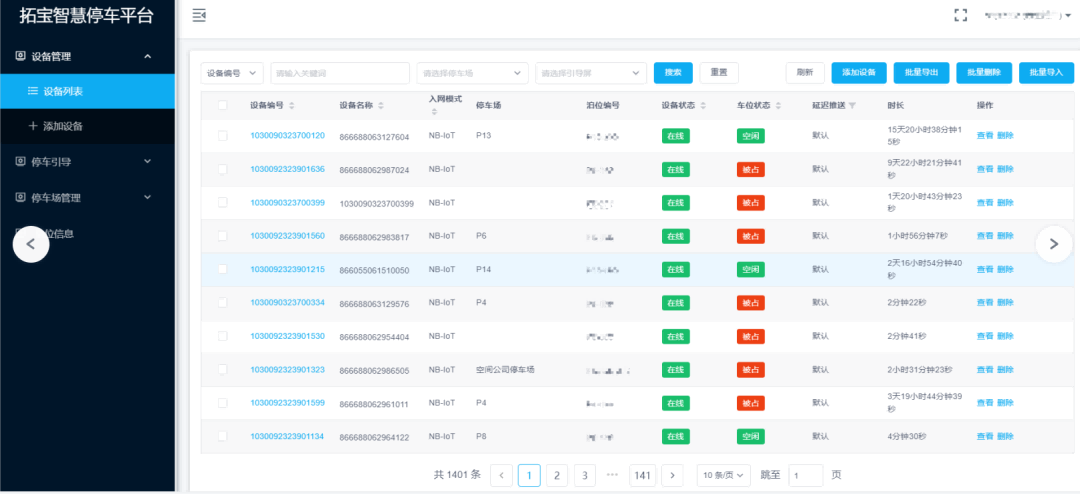
Task: Check the row for device 1030092323901323
Action: pyautogui.click(x=222, y=370)
